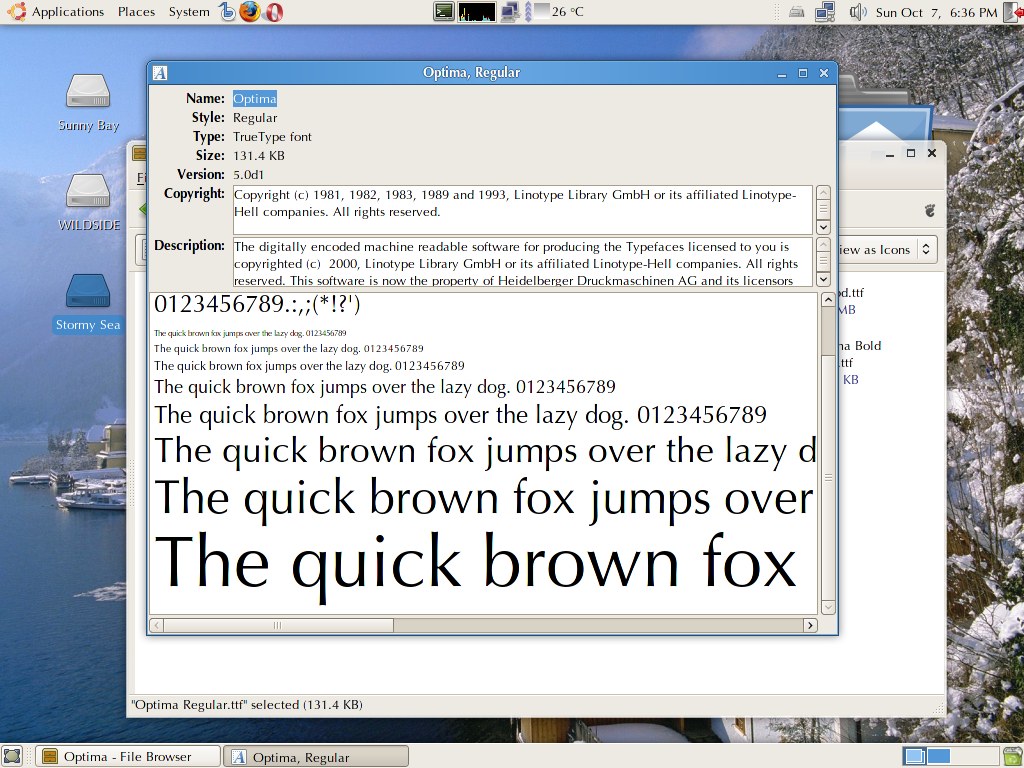This screenshot has width=1024, height=768.
Task: Open the System menu
Action: 189,12
